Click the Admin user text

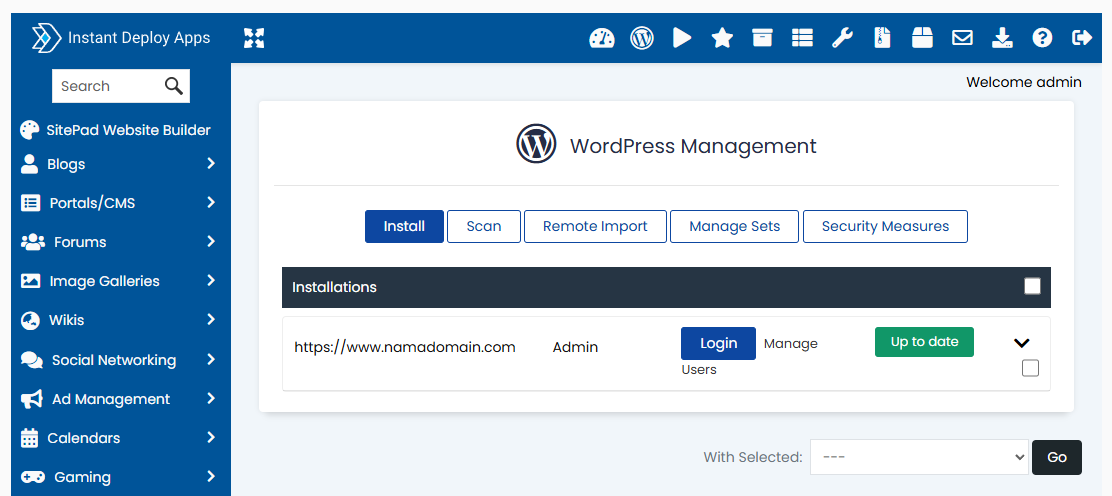click(x=575, y=347)
